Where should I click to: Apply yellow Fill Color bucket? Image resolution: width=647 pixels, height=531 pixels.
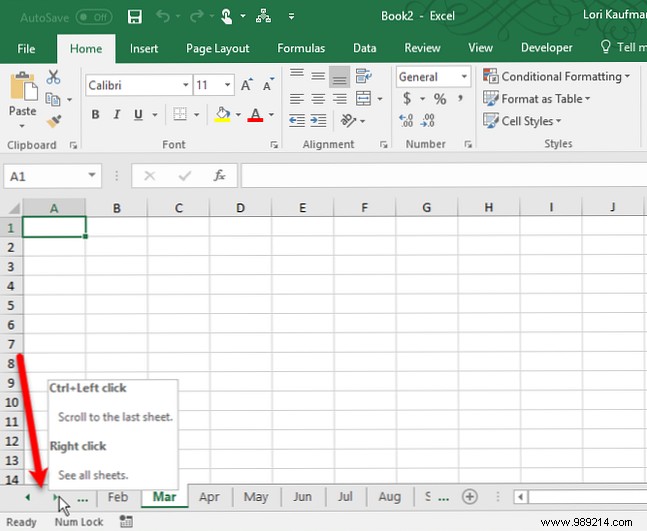click(x=222, y=114)
